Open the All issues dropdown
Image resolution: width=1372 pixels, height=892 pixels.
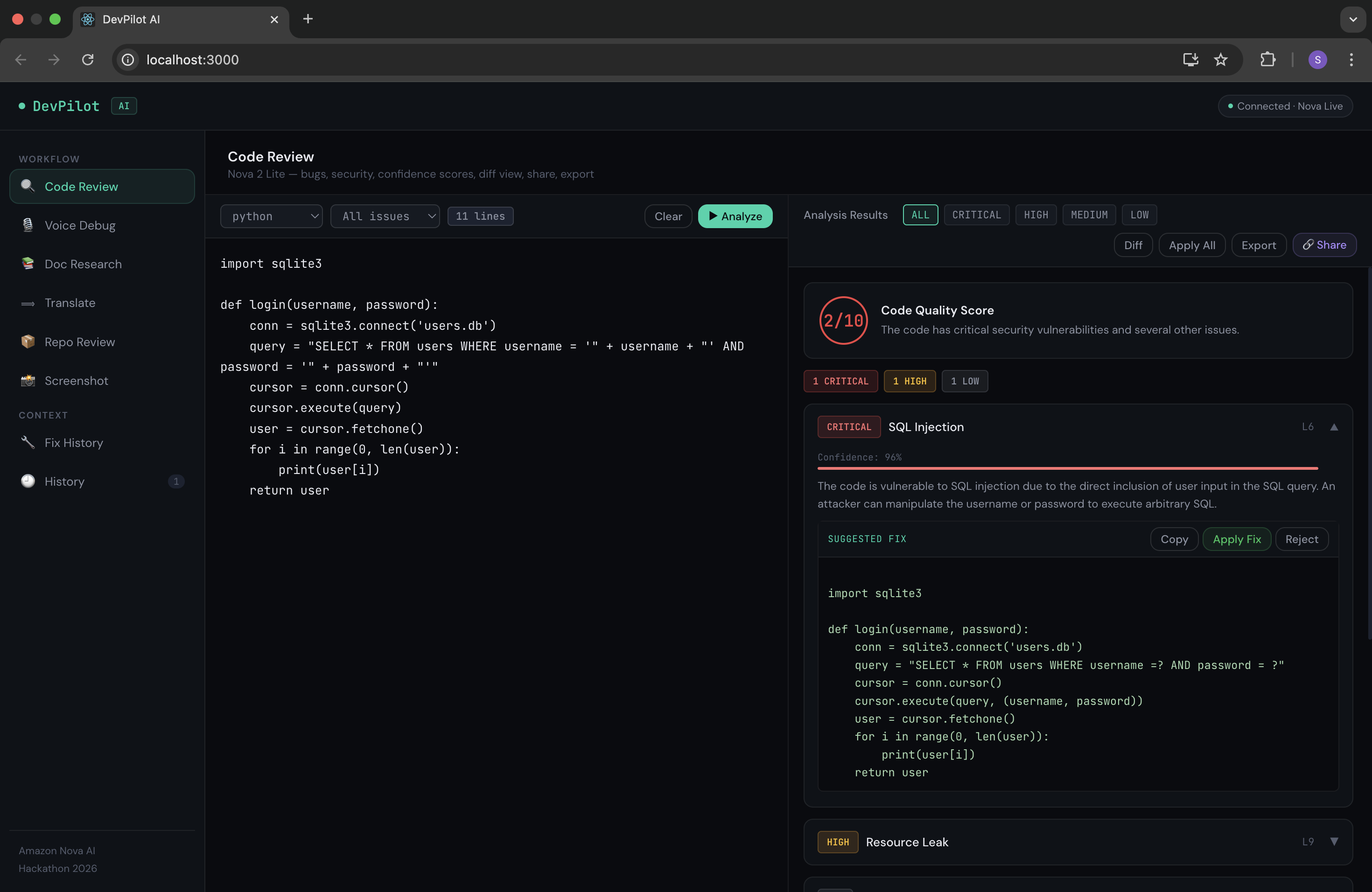click(385, 216)
